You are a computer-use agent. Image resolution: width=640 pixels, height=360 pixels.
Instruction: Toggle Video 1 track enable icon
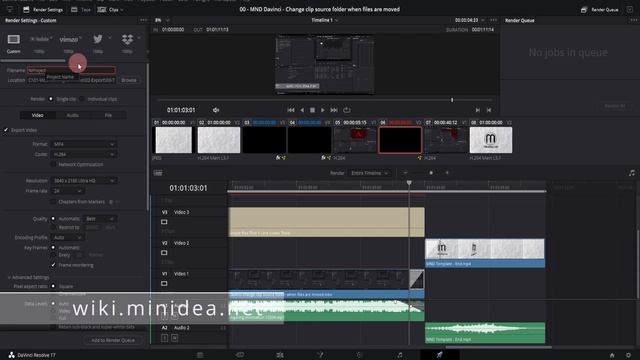[164, 283]
